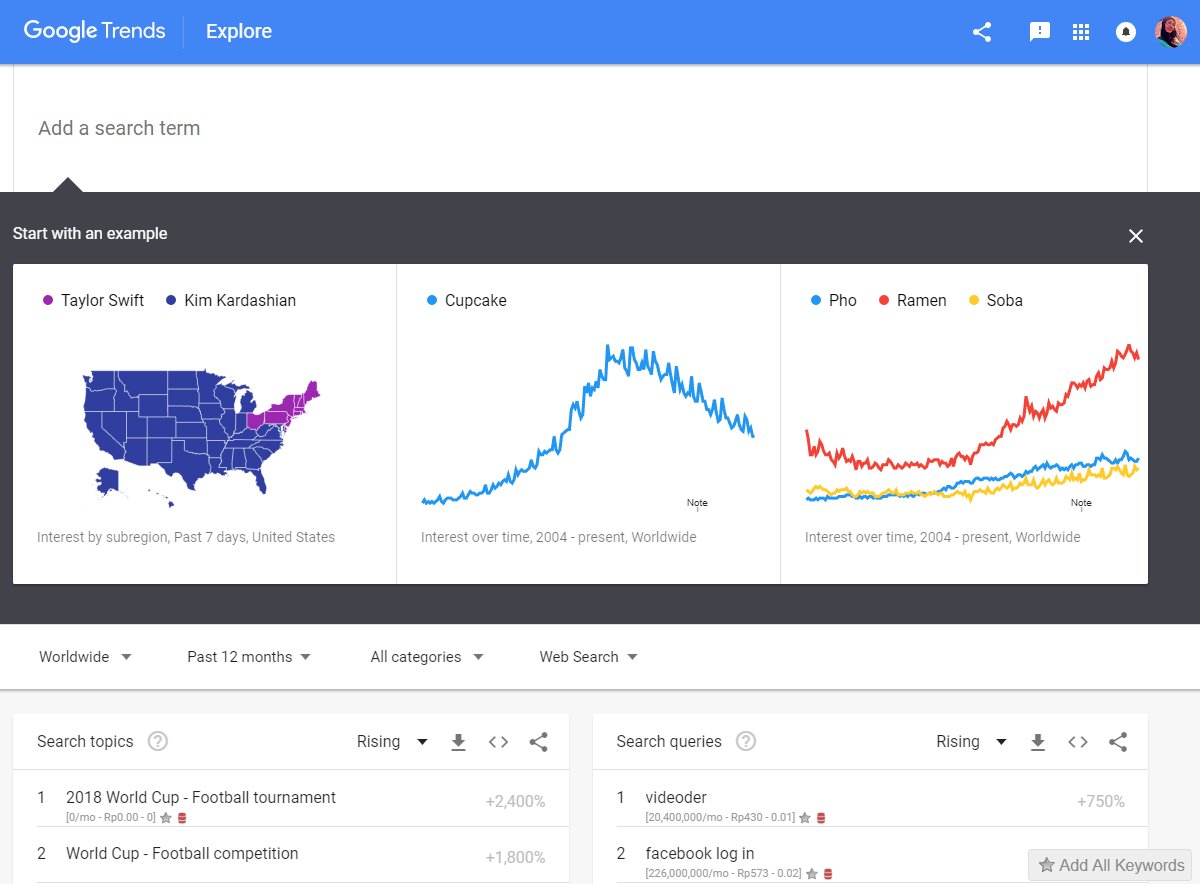
Task: Click the Add All Keywords button
Action: coord(1110,864)
